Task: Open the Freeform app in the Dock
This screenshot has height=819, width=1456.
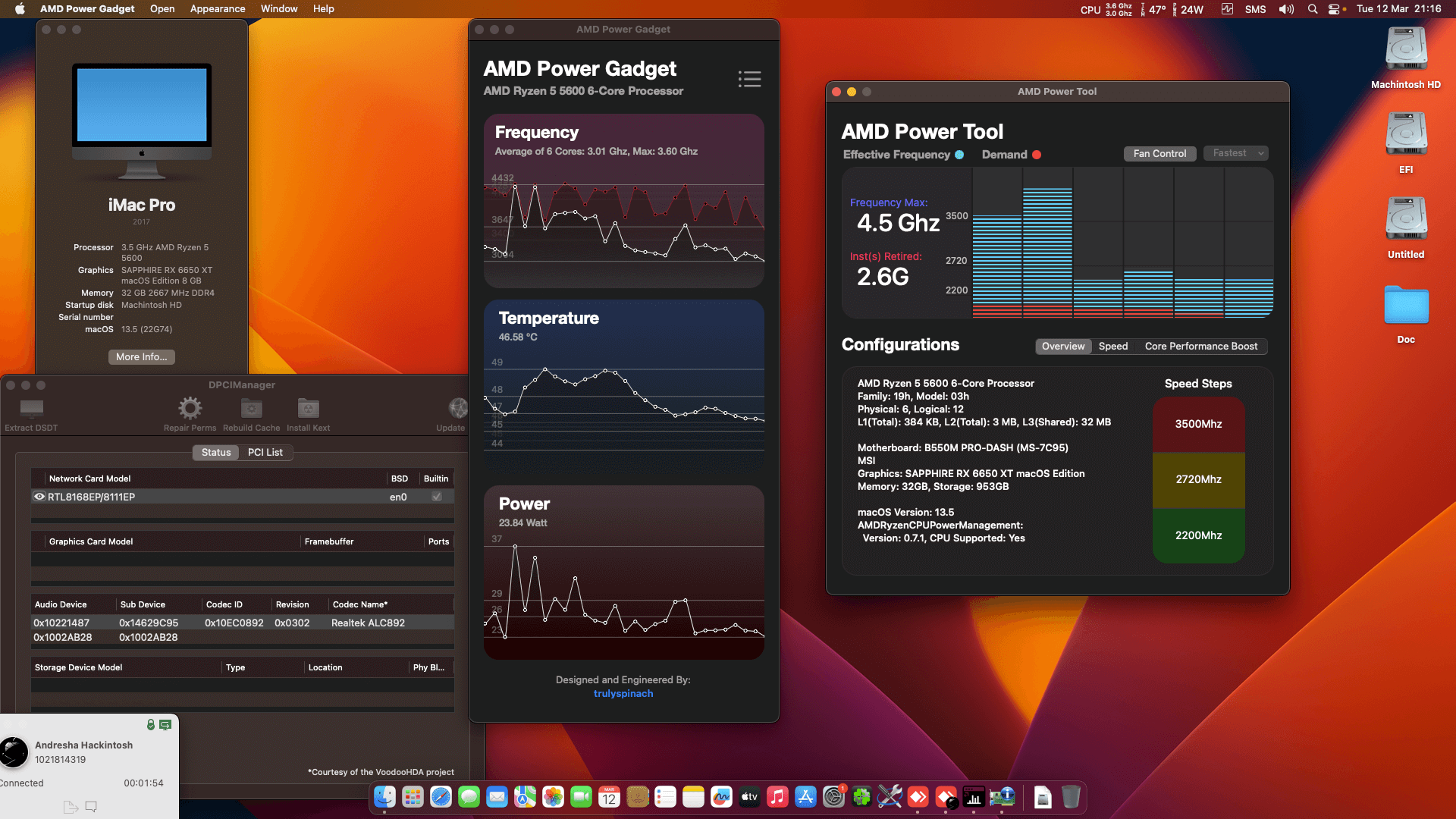Action: (721, 797)
